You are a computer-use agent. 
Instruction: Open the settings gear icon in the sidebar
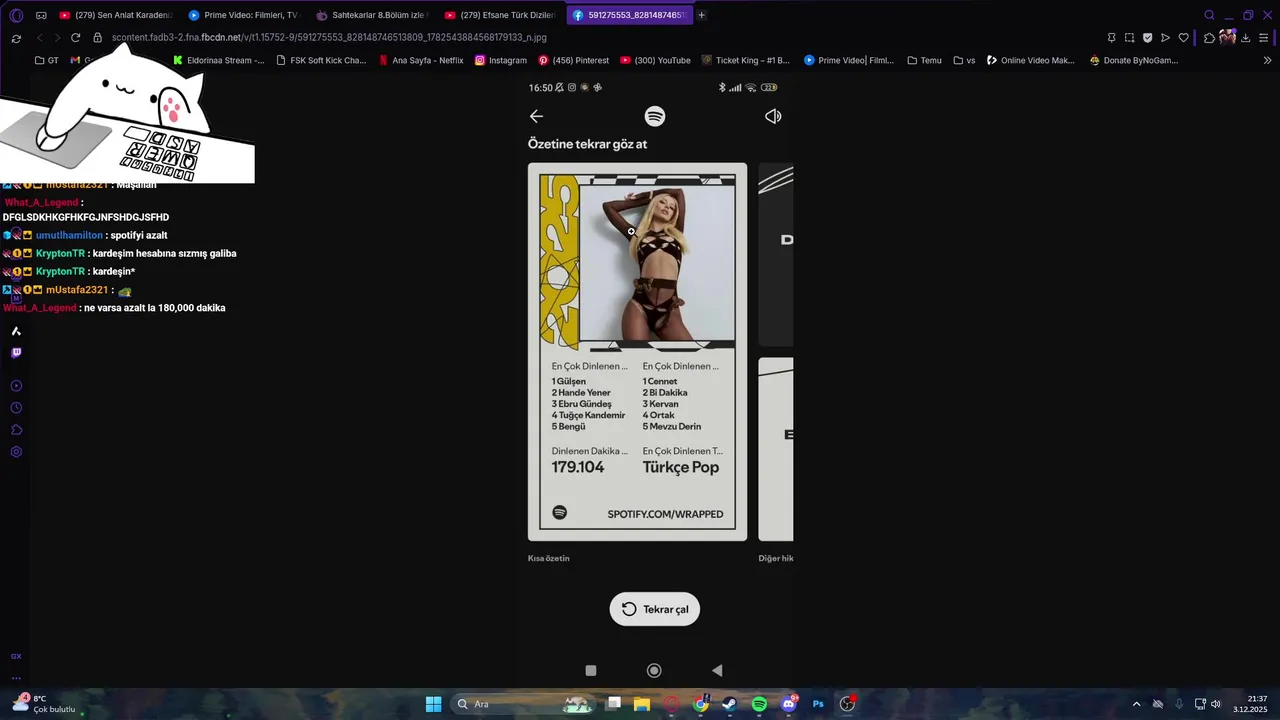point(16,452)
